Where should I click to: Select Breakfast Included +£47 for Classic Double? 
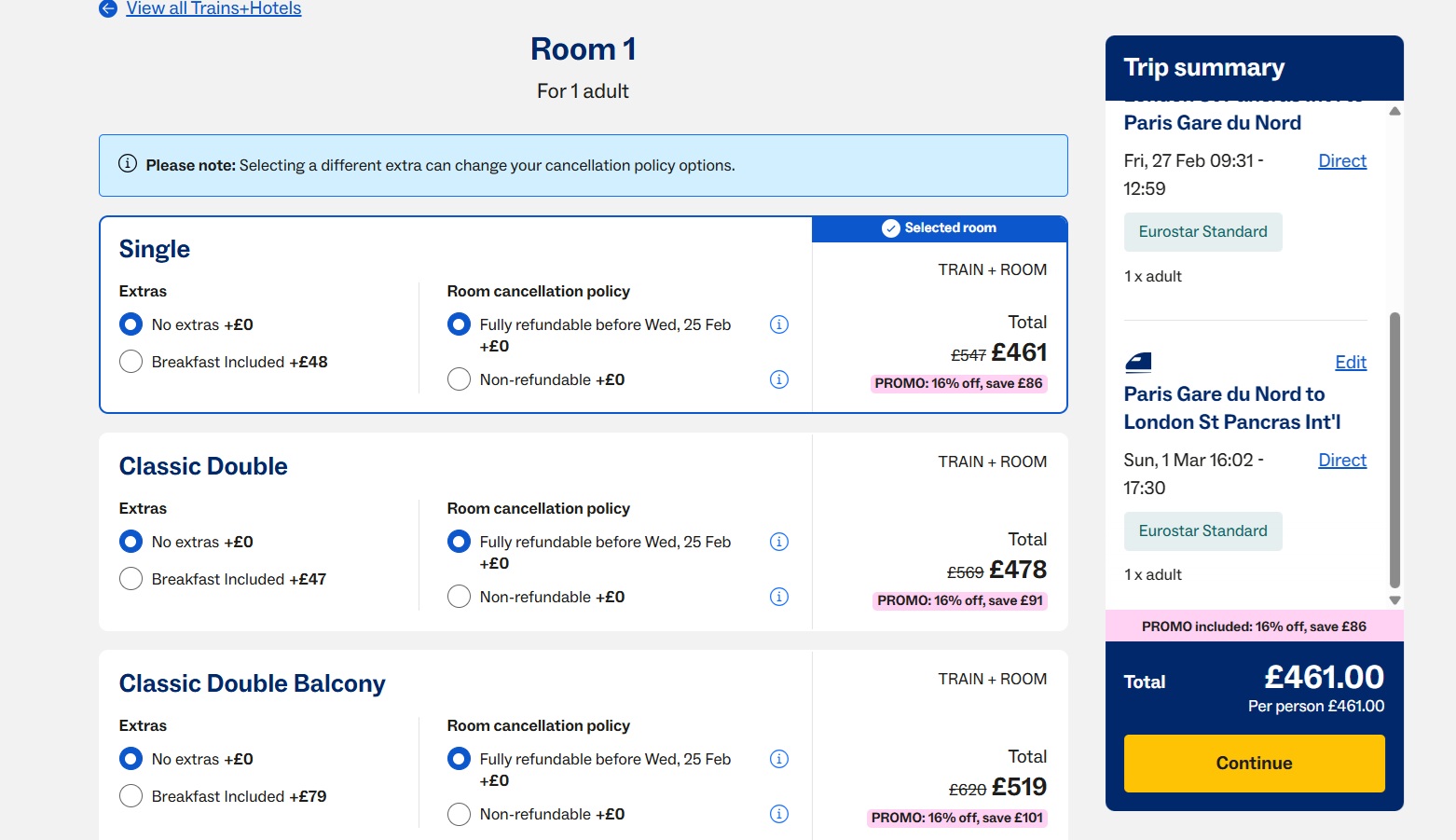point(131,579)
